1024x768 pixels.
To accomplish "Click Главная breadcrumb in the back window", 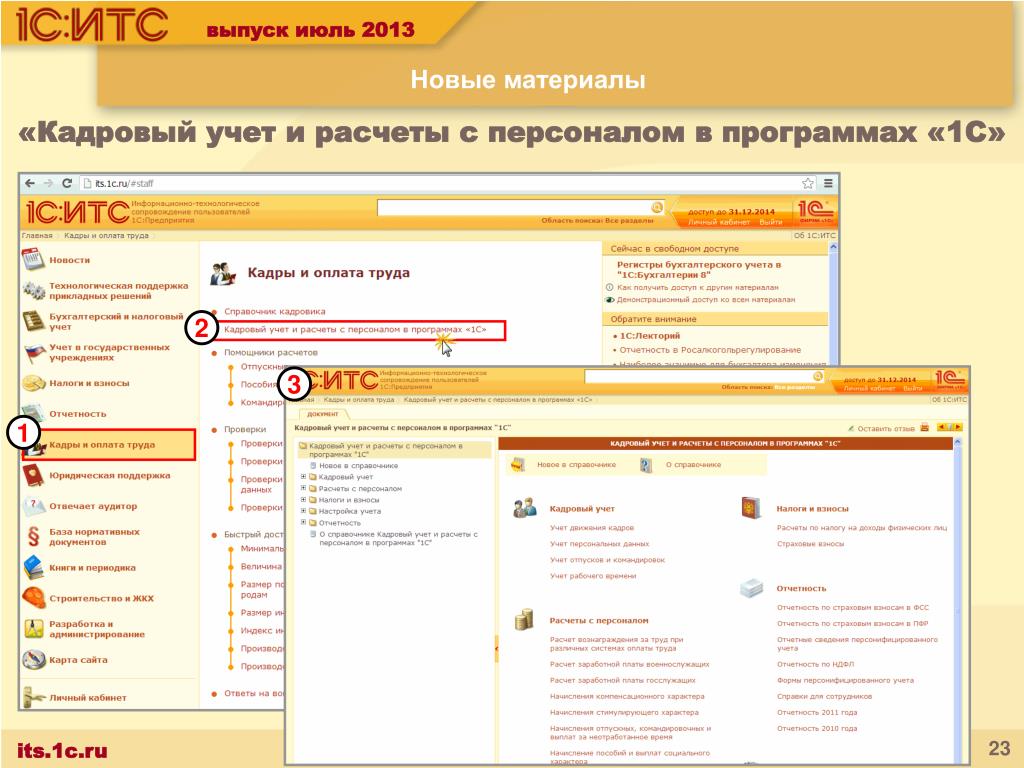I will coord(37,236).
